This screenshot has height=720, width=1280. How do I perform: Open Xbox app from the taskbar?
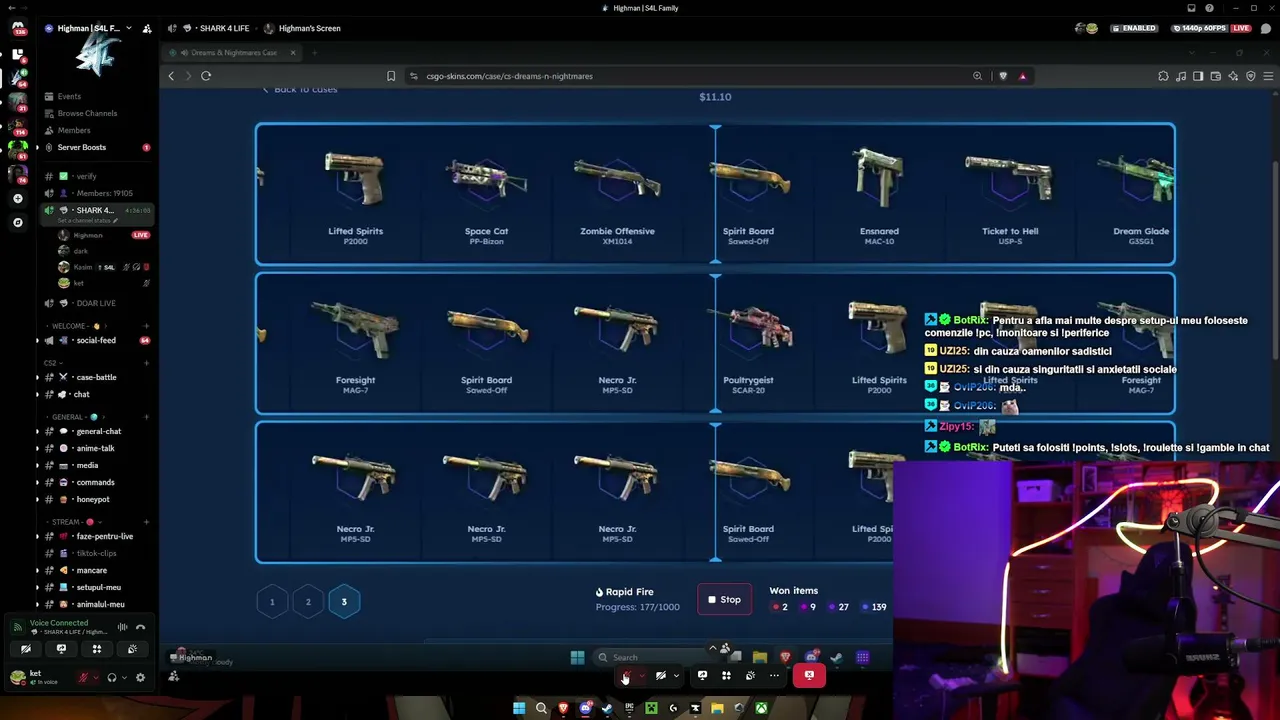[761, 709]
